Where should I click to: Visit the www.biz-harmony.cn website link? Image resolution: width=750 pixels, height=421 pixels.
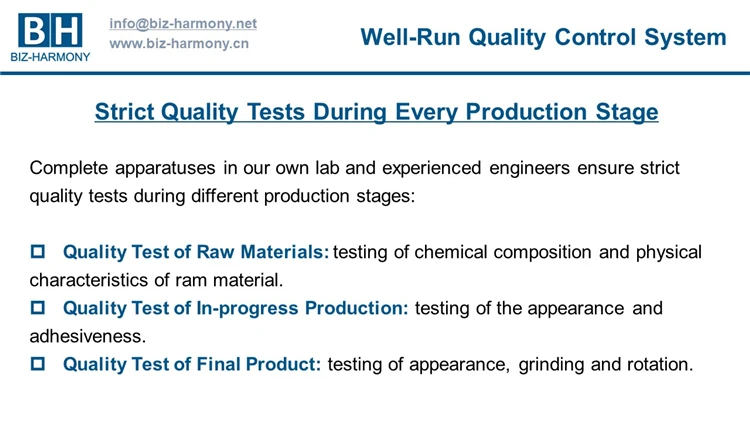tap(179, 44)
